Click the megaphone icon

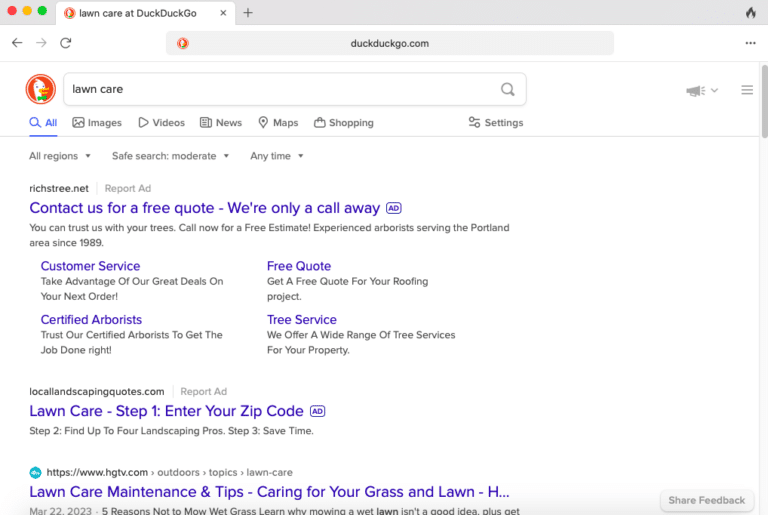[x=696, y=90]
